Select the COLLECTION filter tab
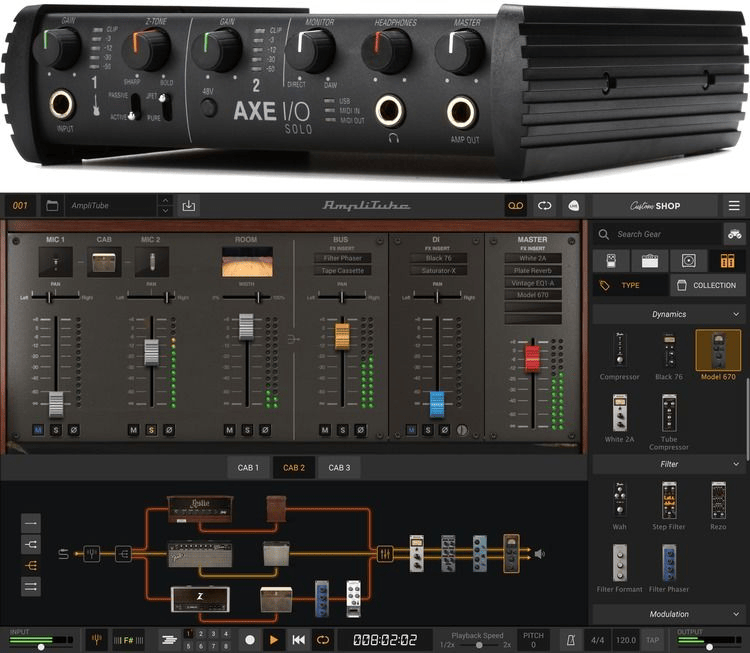The width and height of the screenshot is (750, 653). coord(707,285)
